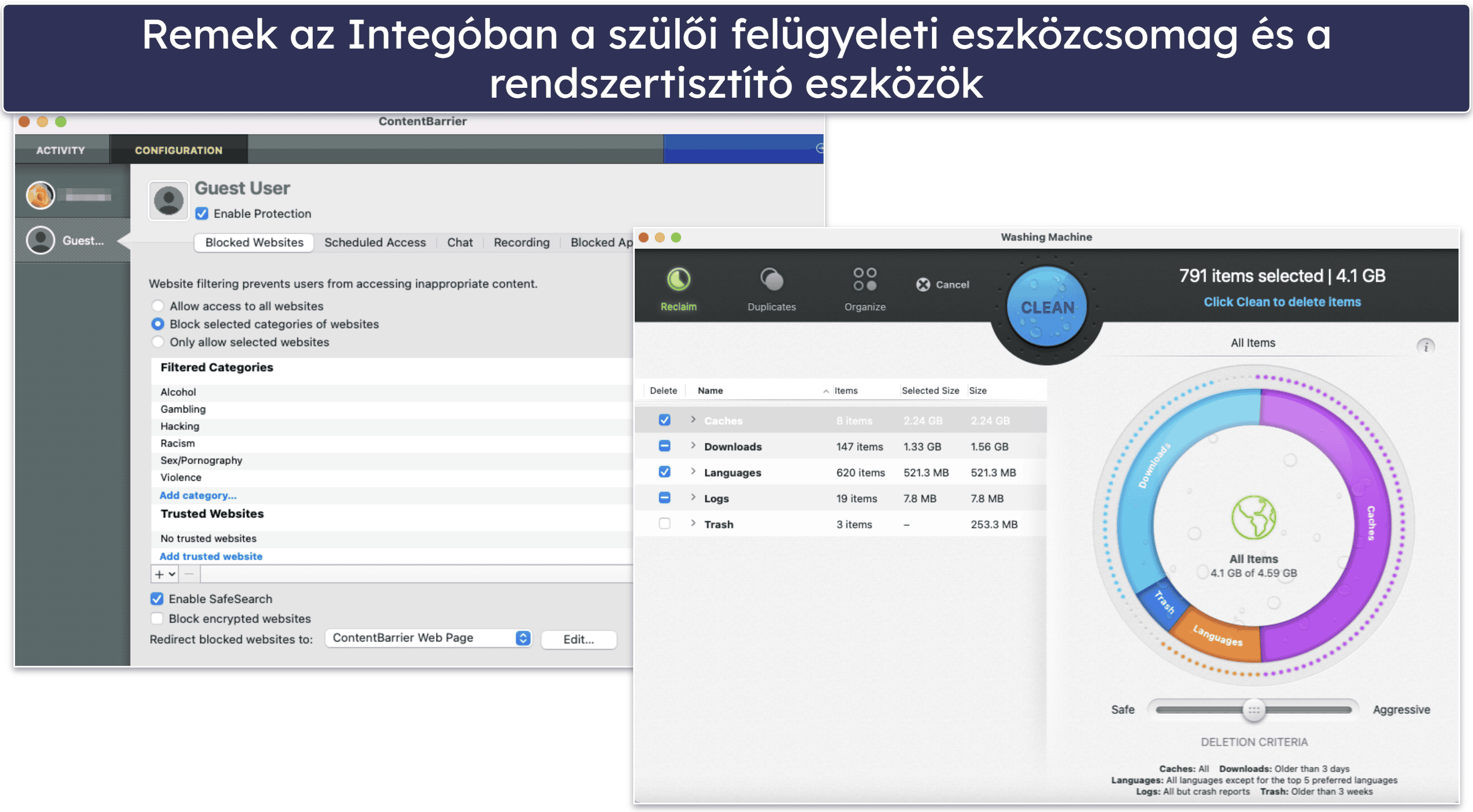1473x812 pixels.
Task: Select Allow access to all websites
Action: click(157, 306)
